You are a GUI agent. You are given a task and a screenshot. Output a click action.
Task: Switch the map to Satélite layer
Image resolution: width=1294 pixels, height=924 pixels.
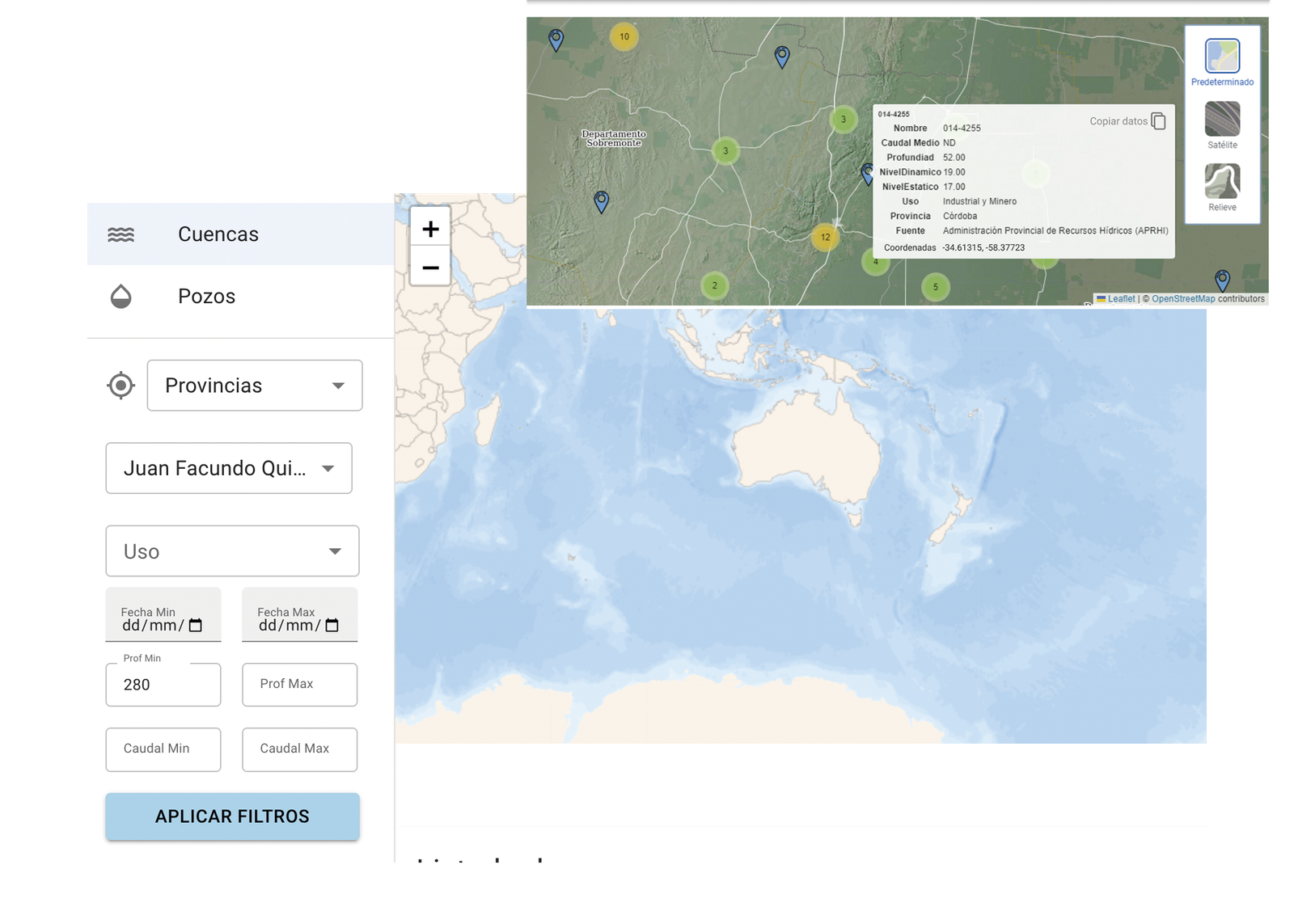[1222, 120]
